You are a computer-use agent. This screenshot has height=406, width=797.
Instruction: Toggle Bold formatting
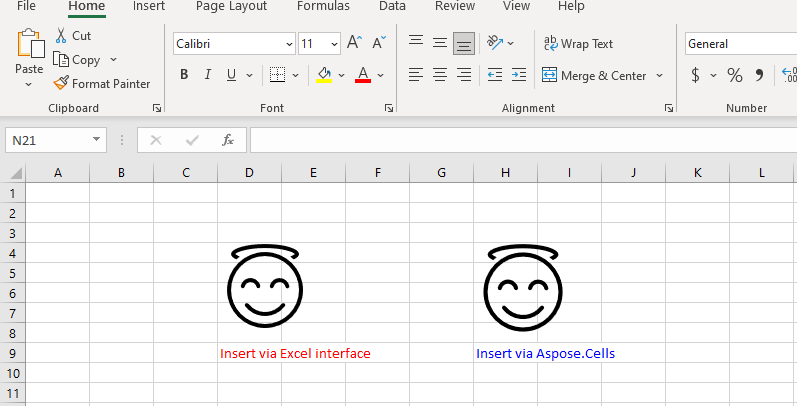point(184,75)
